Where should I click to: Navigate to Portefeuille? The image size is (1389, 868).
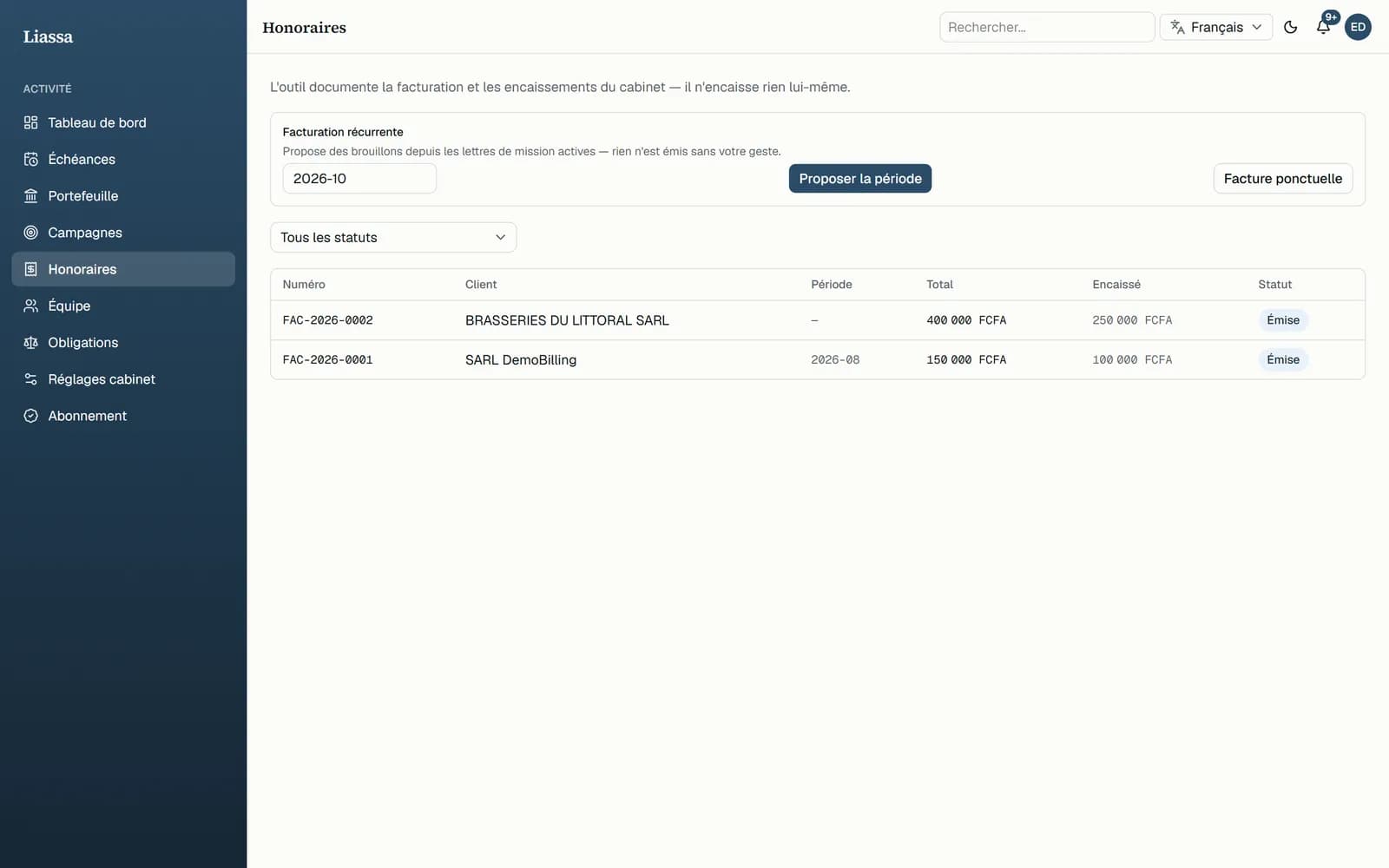(123, 196)
